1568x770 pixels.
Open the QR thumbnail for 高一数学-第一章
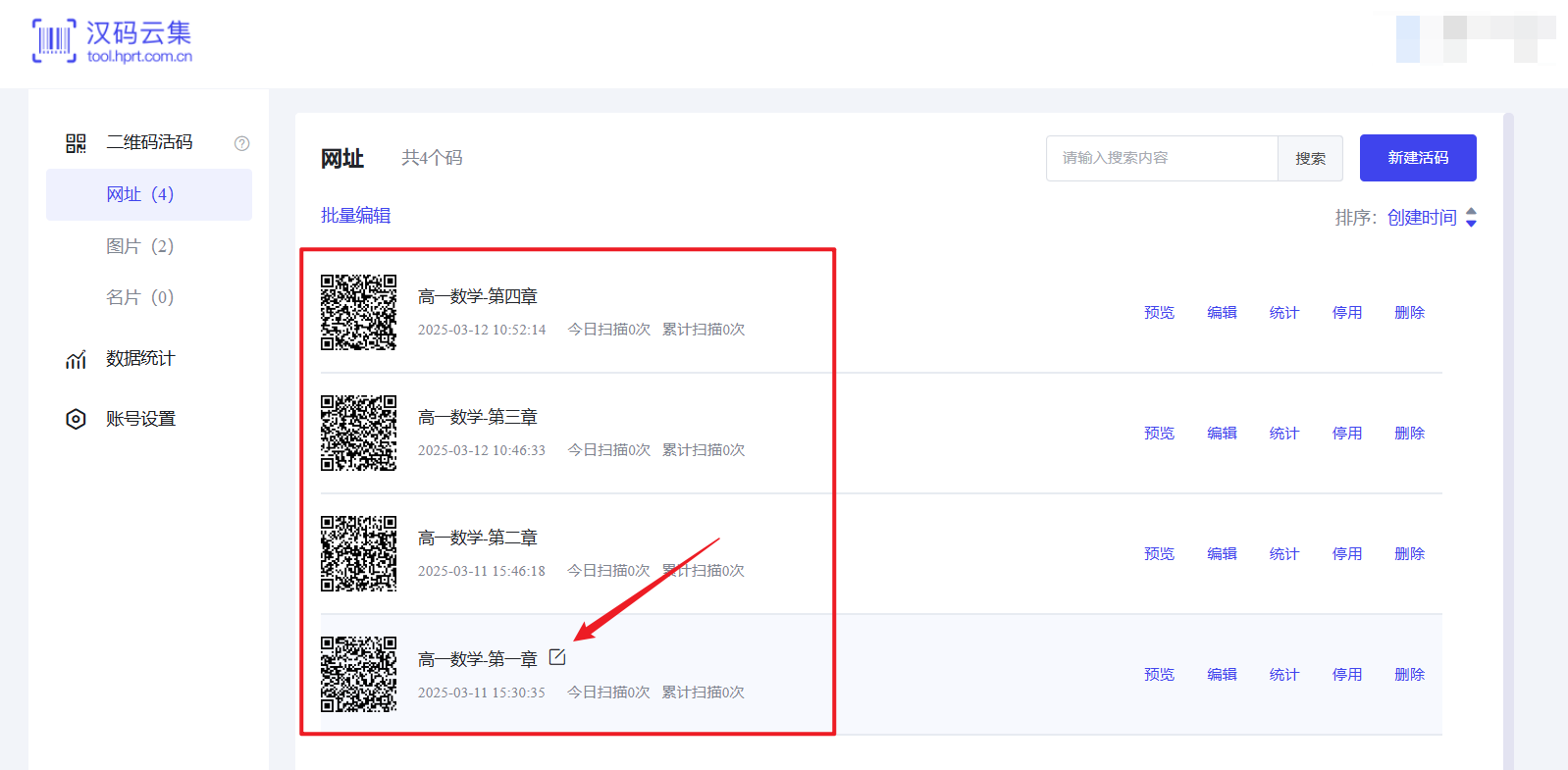click(358, 674)
